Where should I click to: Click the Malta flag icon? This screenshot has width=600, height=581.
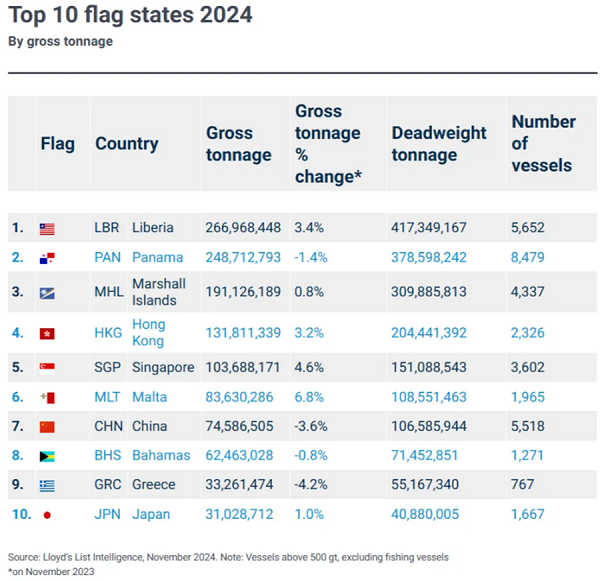47,398
